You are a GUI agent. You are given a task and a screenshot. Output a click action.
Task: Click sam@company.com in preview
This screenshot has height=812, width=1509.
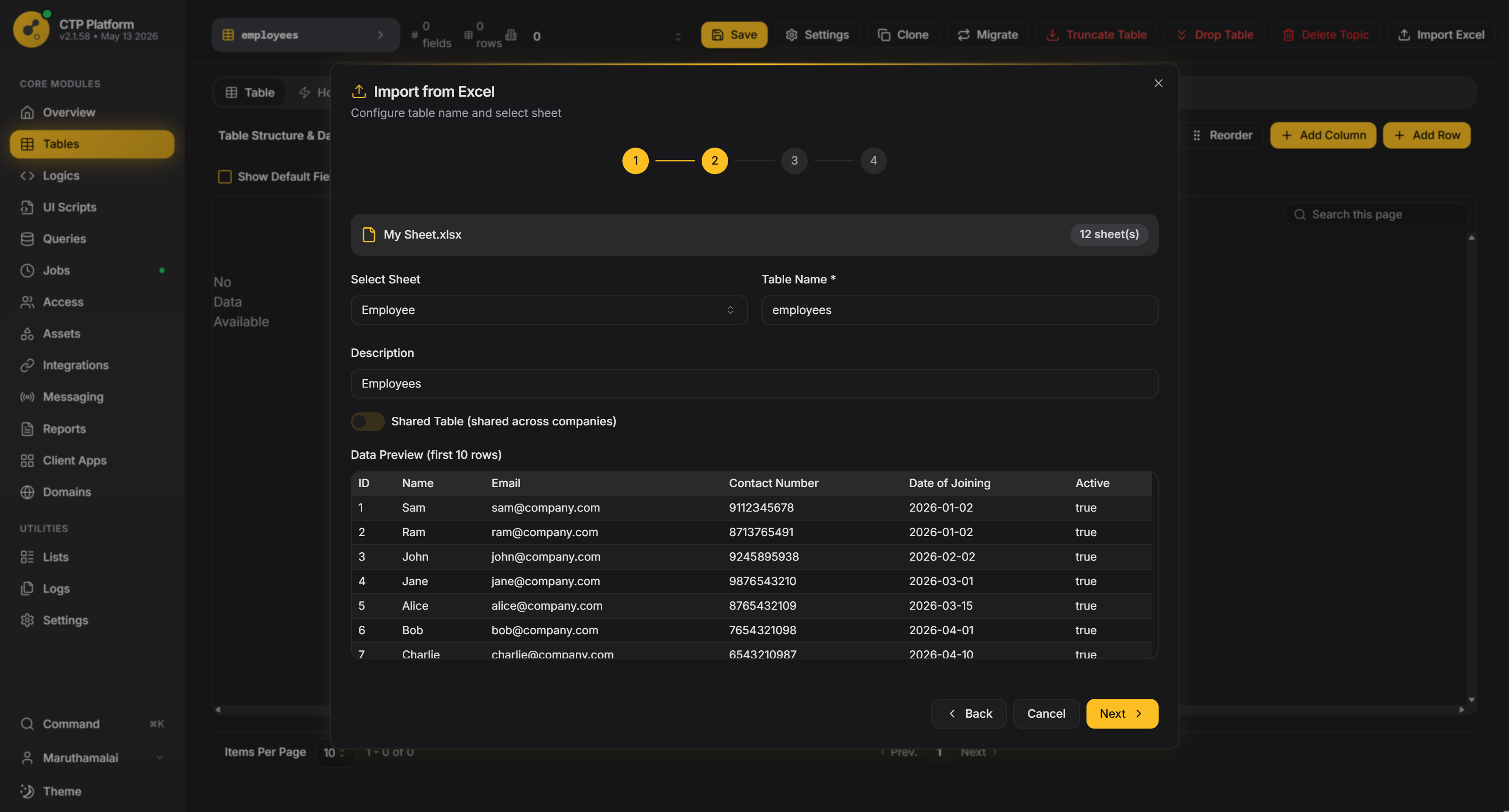pyautogui.click(x=546, y=507)
